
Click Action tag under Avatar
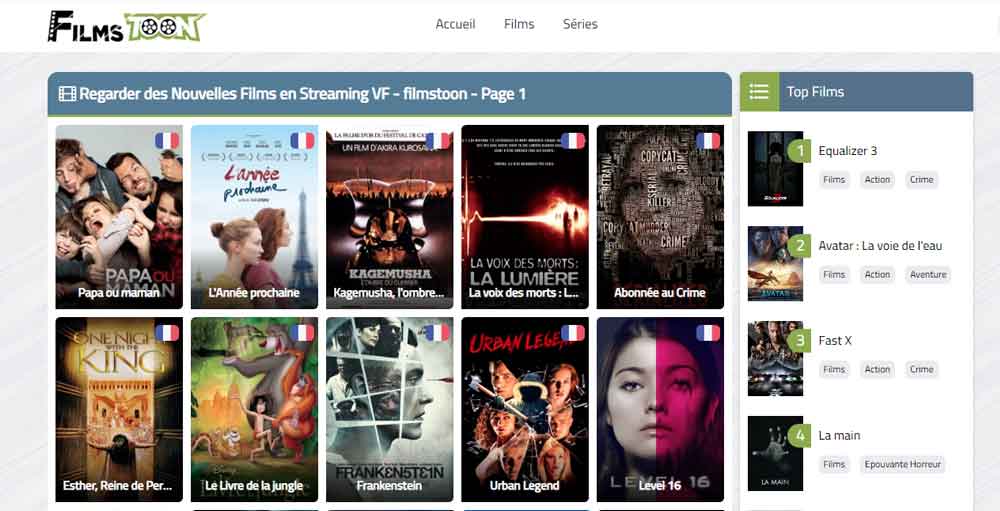(877, 275)
